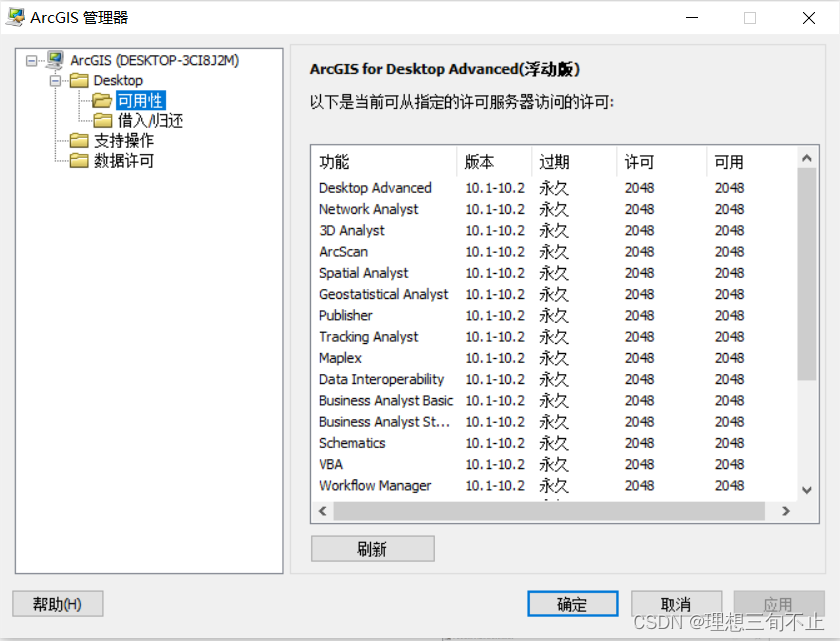This screenshot has height=641, width=840.
Task: Open the 支持操作 tree item
Action: pos(124,140)
